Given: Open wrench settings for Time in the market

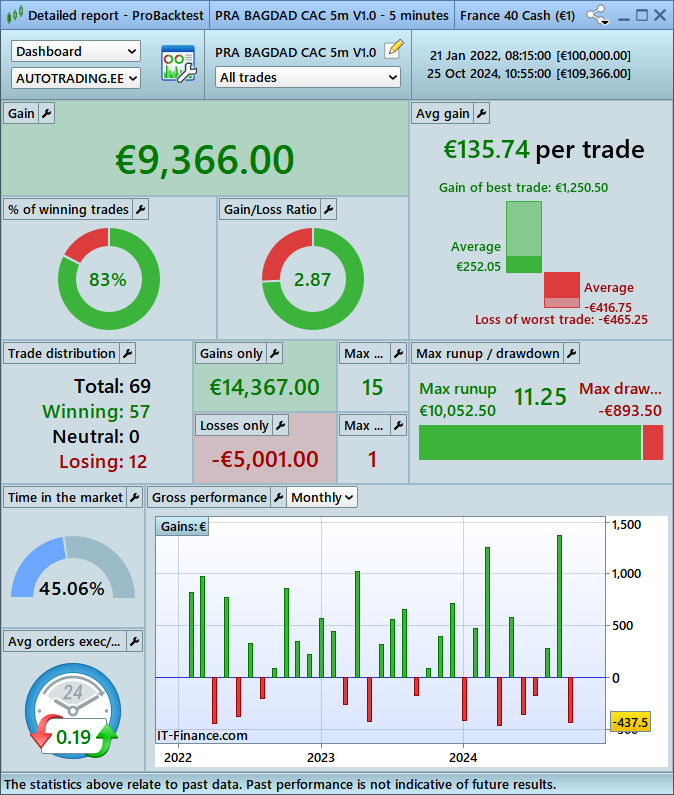Looking at the screenshot, I should click(134, 497).
